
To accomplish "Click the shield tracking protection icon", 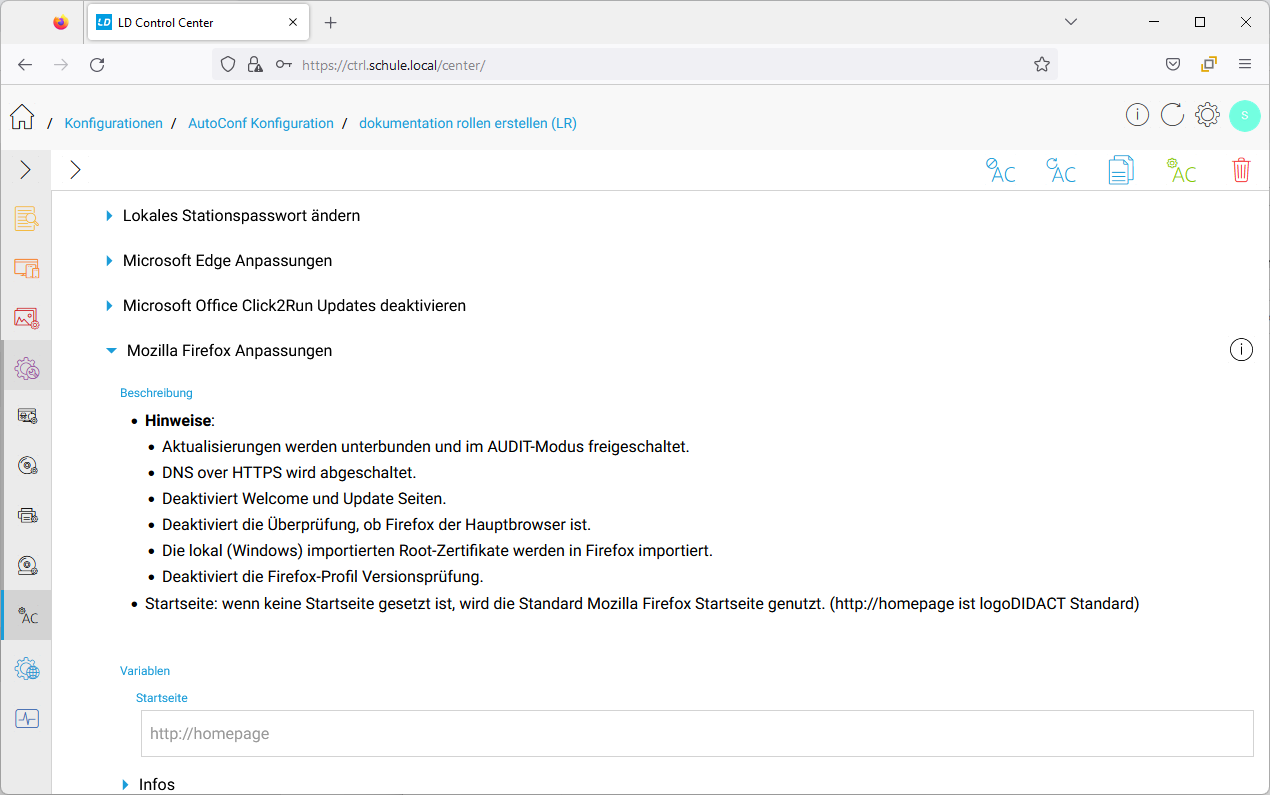I will coord(228,64).
